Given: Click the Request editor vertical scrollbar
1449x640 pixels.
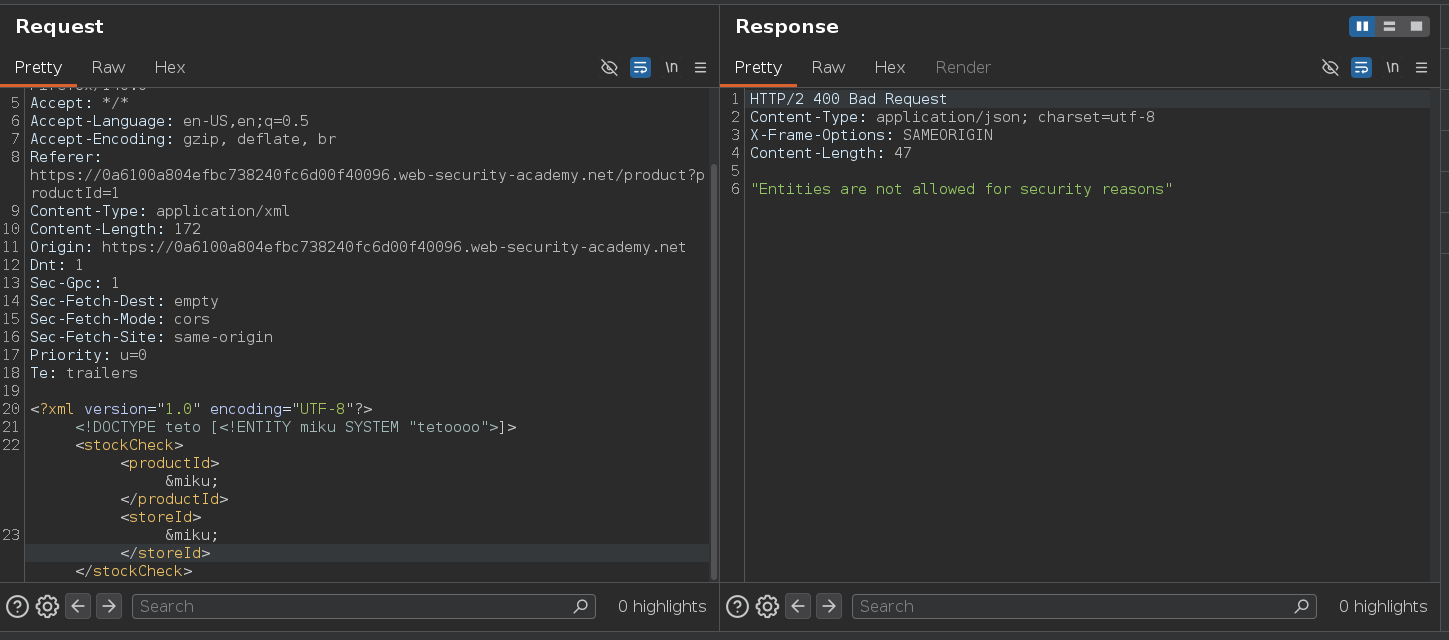Looking at the screenshot, I should tap(713, 370).
